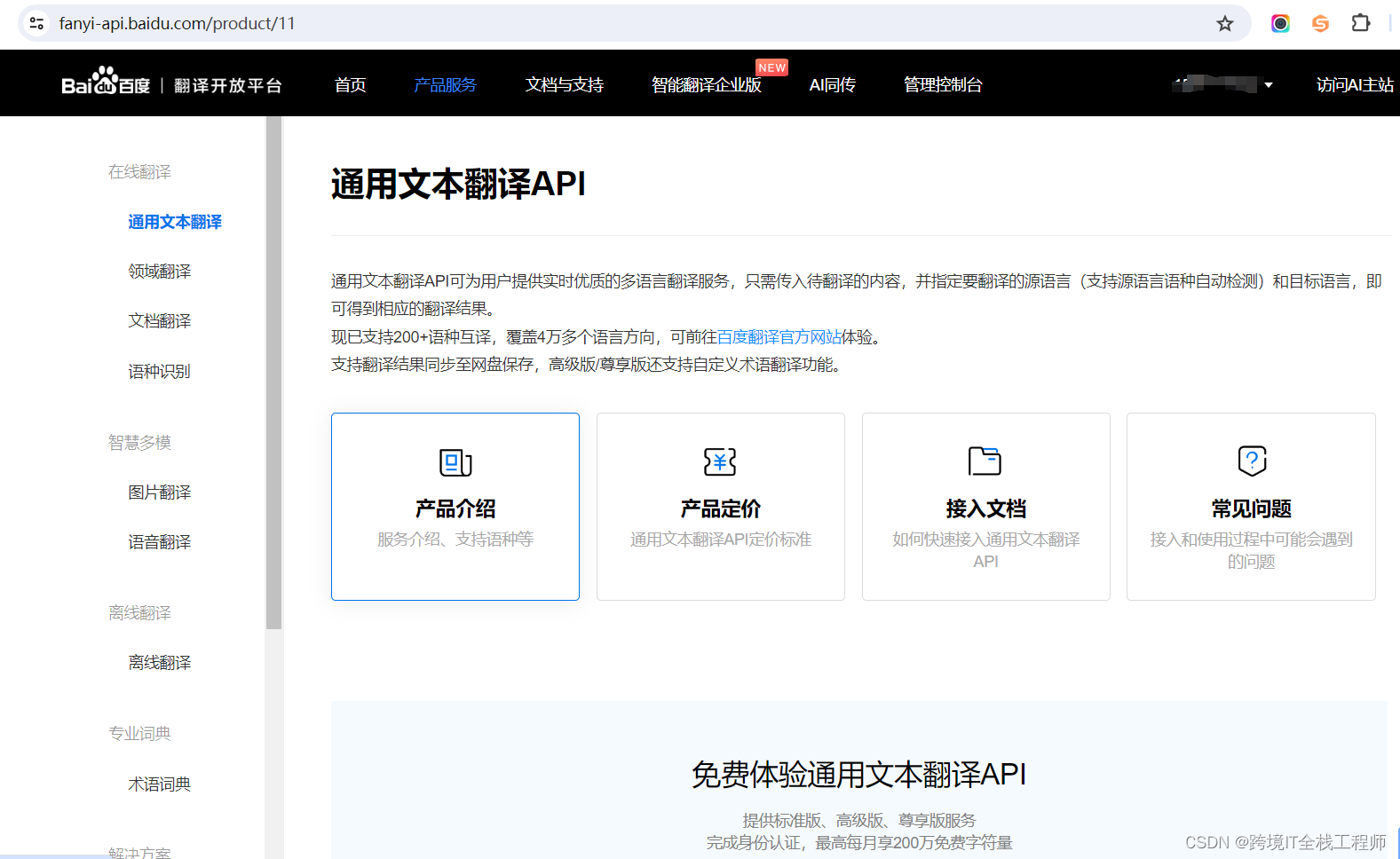Click the 翻译开放平台 header title
This screenshot has width=1400, height=859.
coord(228,86)
